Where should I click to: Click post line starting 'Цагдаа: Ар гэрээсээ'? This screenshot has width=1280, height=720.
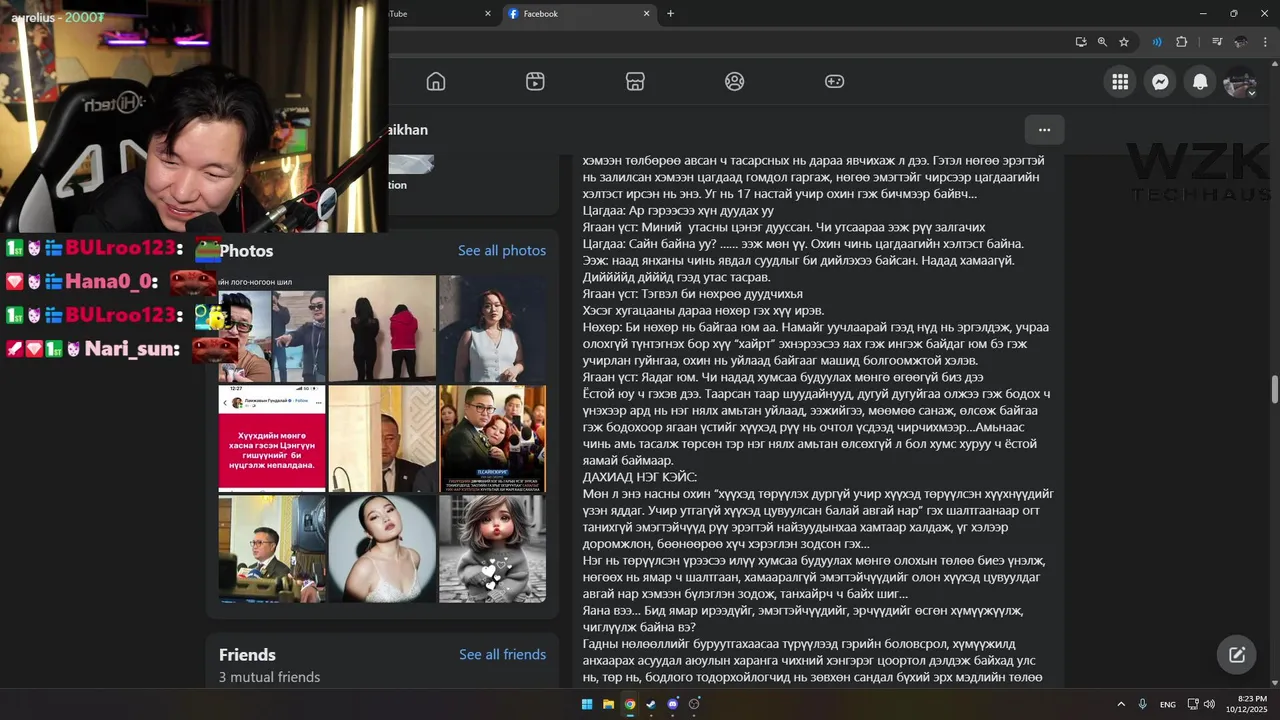(678, 211)
